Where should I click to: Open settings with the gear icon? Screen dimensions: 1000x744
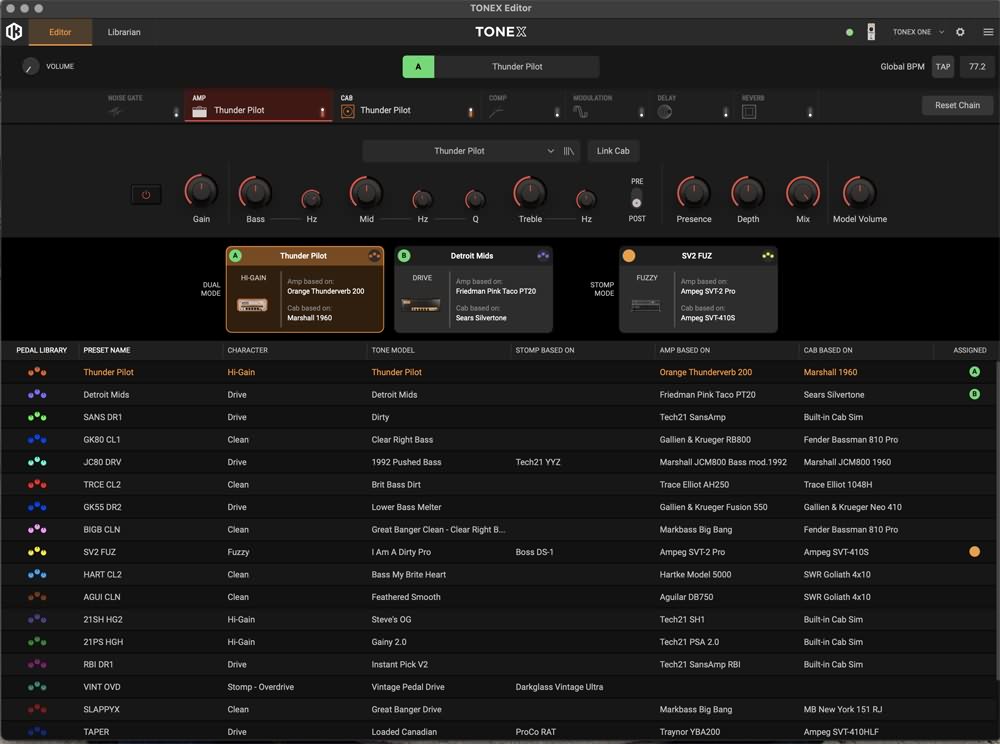tap(960, 32)
